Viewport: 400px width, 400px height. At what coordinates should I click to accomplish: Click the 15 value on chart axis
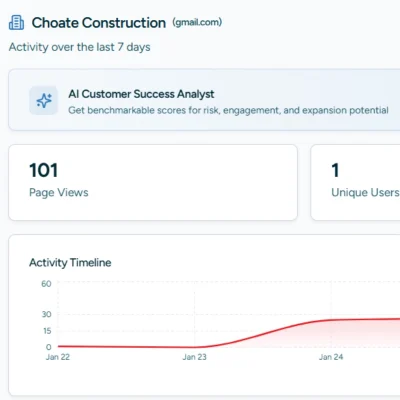(47, 331)
